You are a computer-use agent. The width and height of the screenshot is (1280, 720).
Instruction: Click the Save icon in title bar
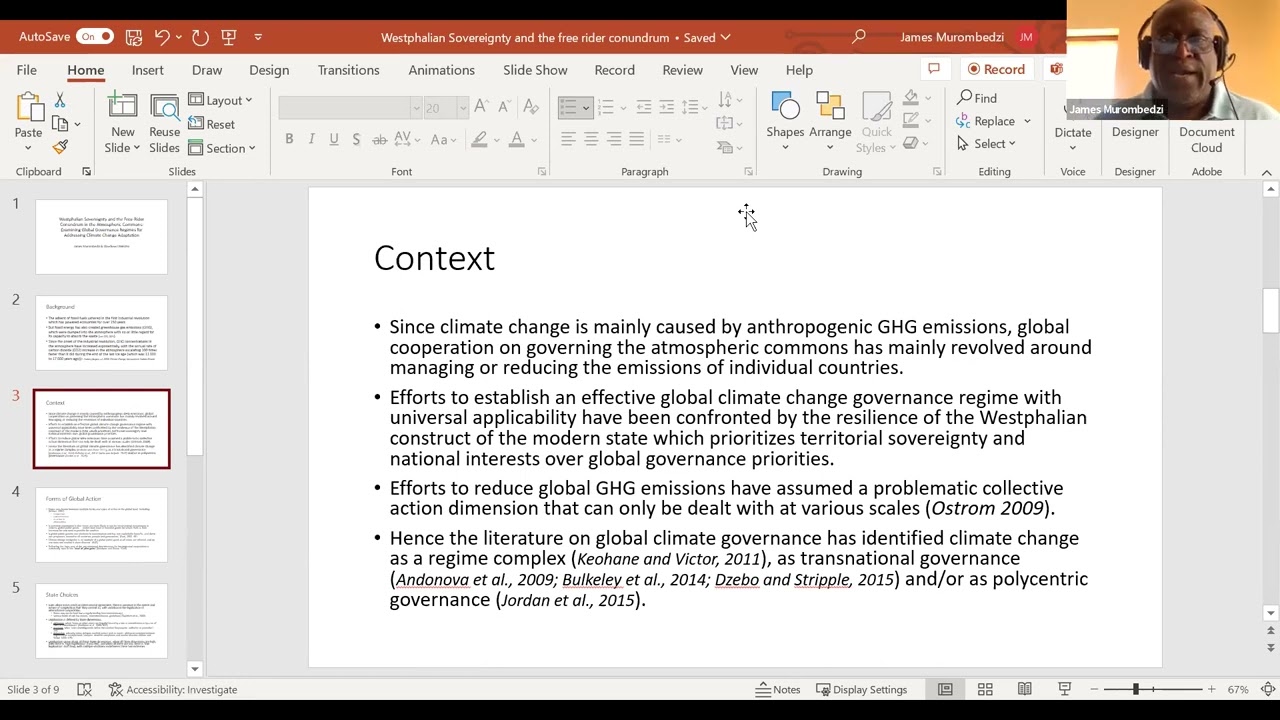[x=133, y=37]
